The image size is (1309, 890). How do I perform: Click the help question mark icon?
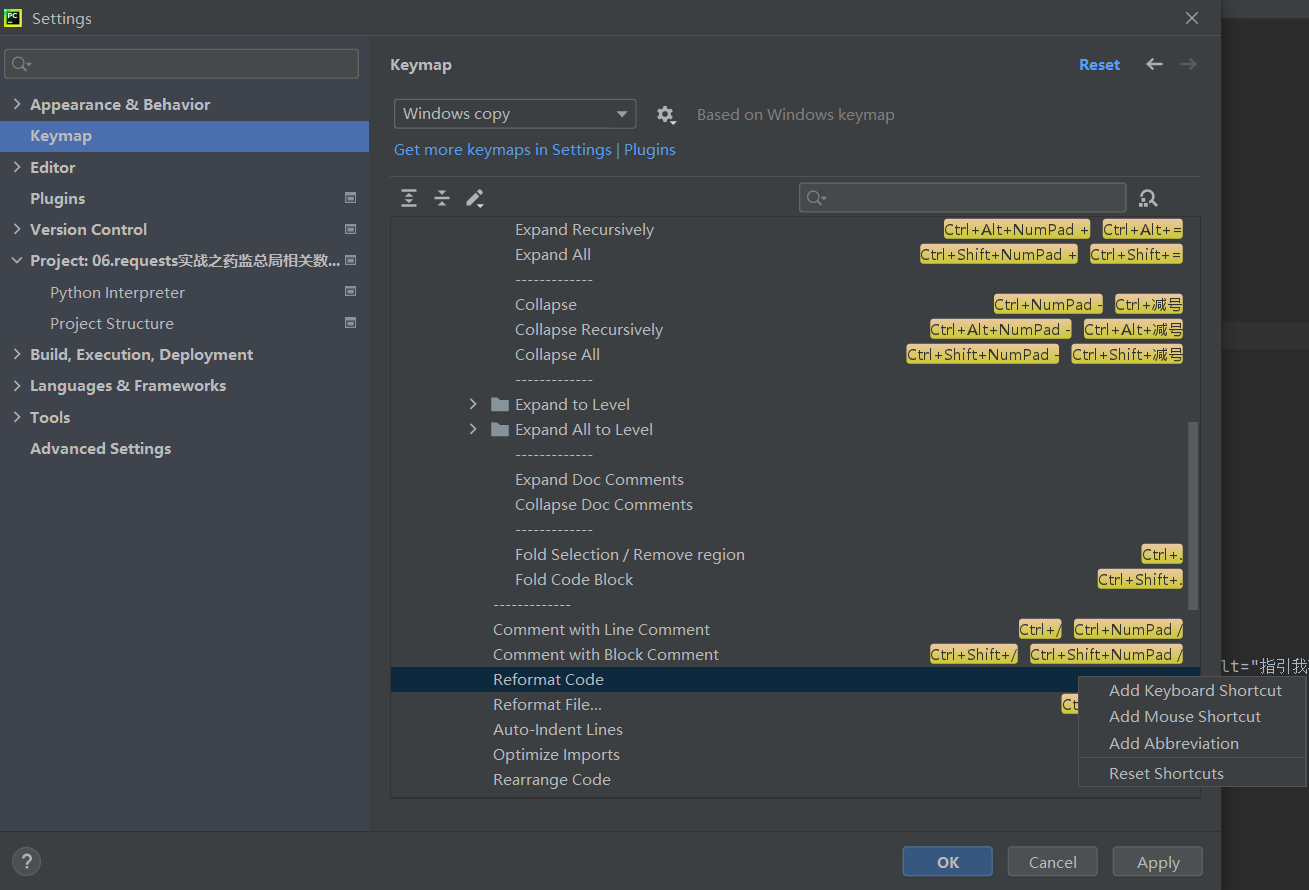point(26,861)
